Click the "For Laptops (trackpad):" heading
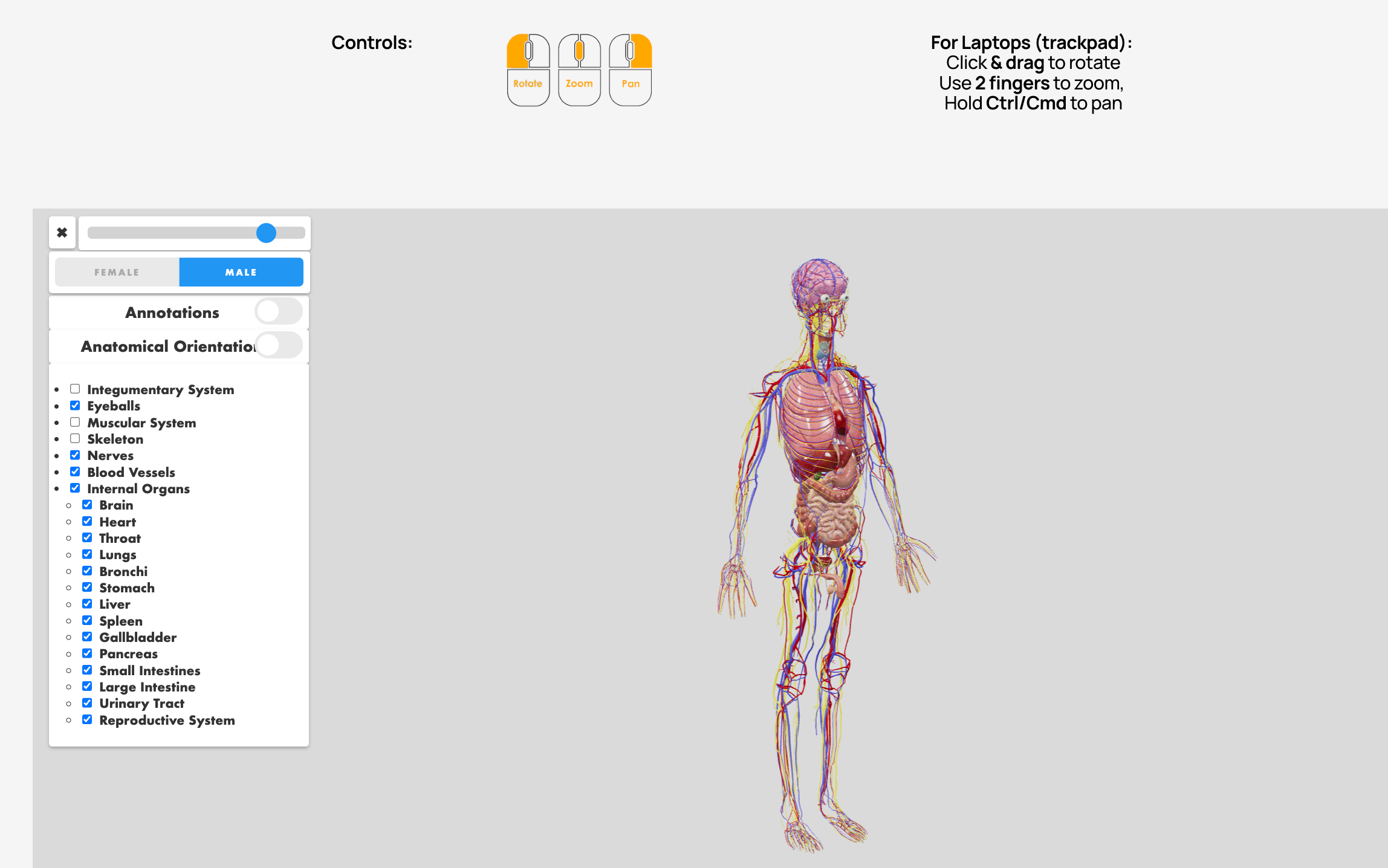 1031,42
